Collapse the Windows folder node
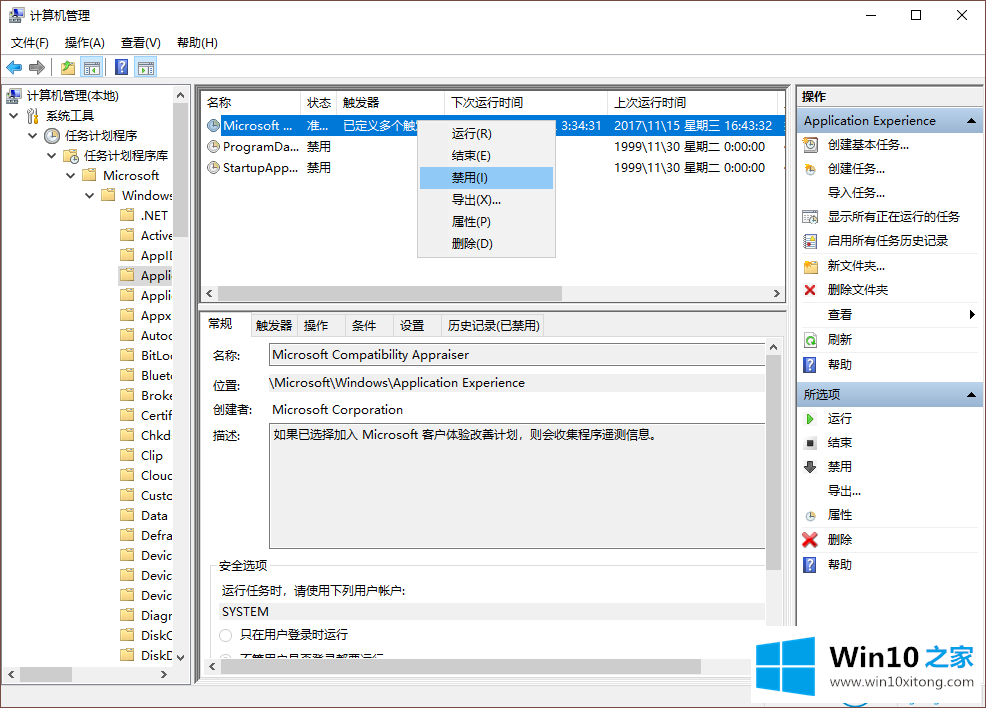This screenshot has width=986, height=708. [89, 196]
